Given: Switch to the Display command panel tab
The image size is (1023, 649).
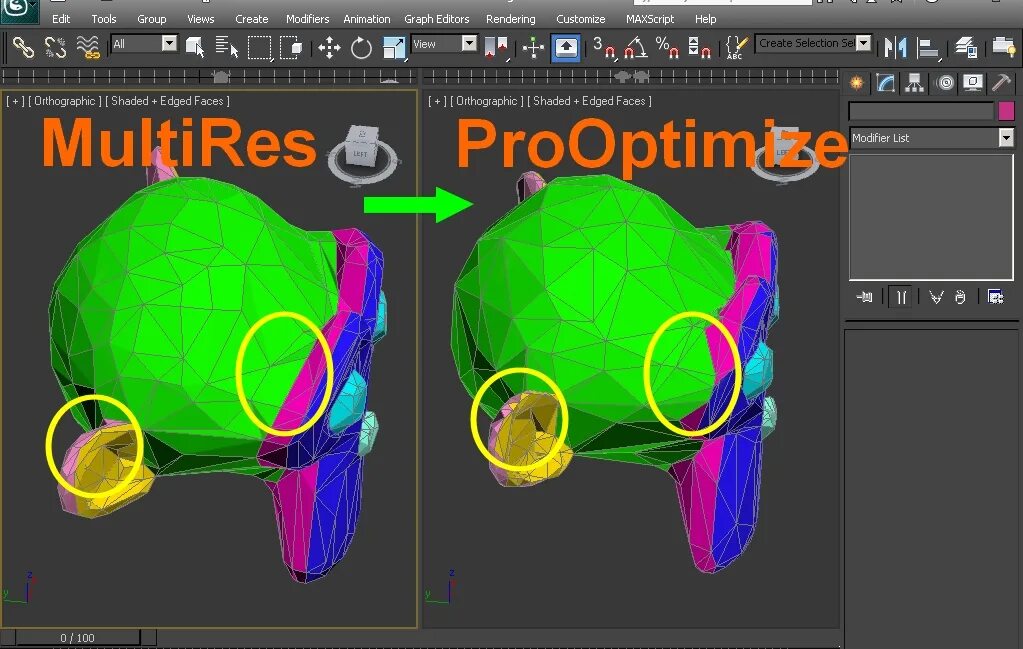Looking at the screenshot, I should (x=973, y=83).
